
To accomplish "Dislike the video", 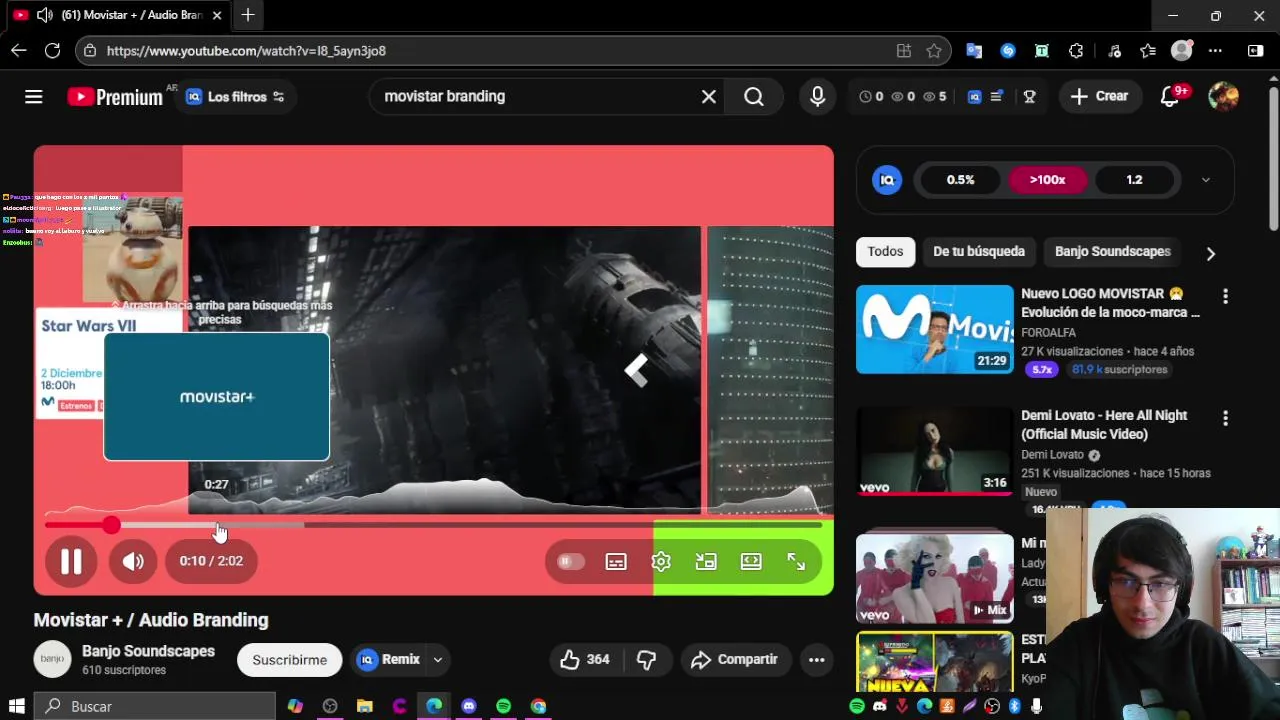I will [646, 660].
